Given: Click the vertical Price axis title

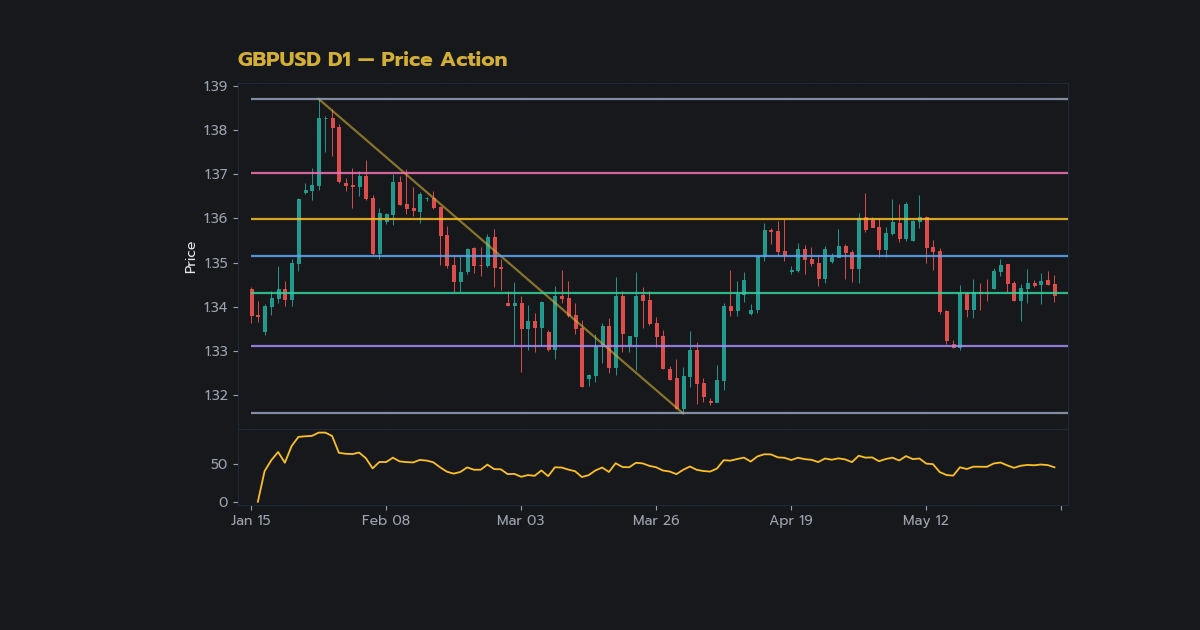Looking at the screenshot, I should point(190,257).
